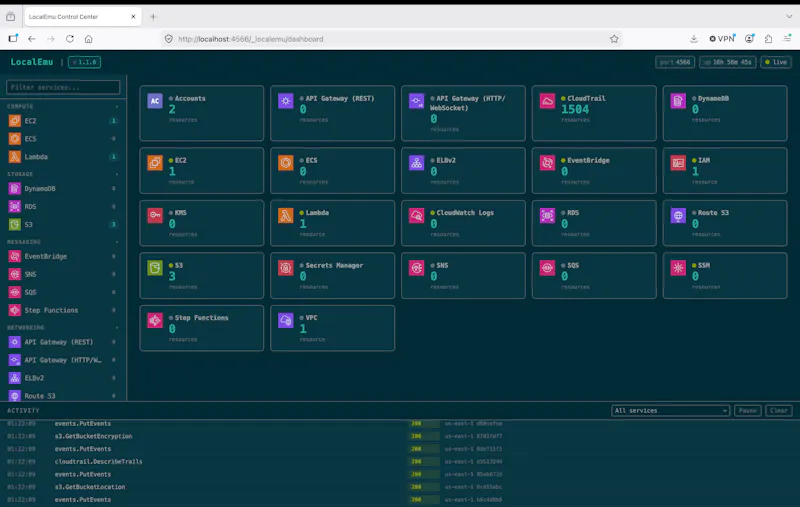Focus the Filter services input field
The width and height of the screenshot is (800, 507).
click(x=63, y=87)
